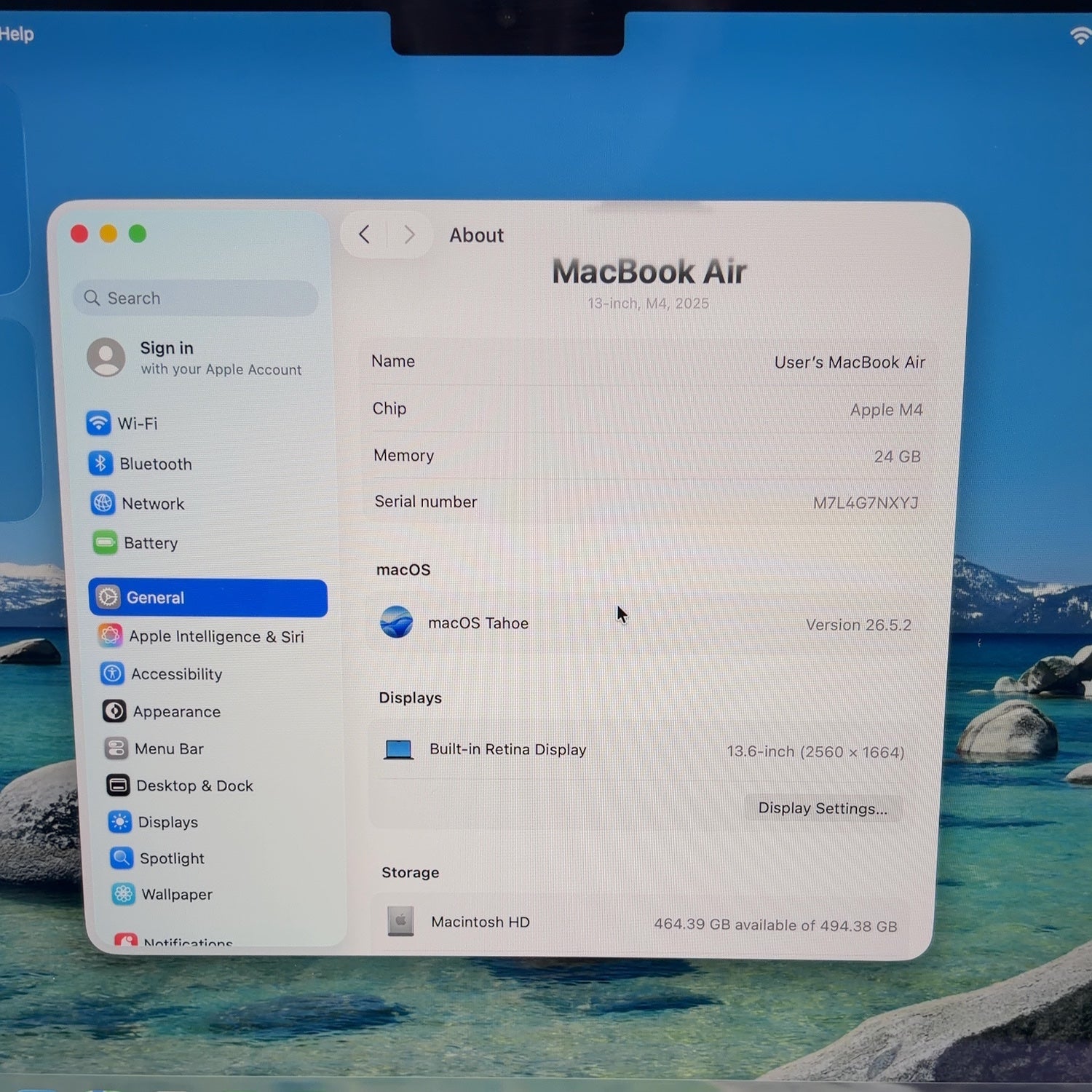Click the serial number M7L4G7NXYJ
Screen dimensions: 1092x1092
tap(866, 503)
